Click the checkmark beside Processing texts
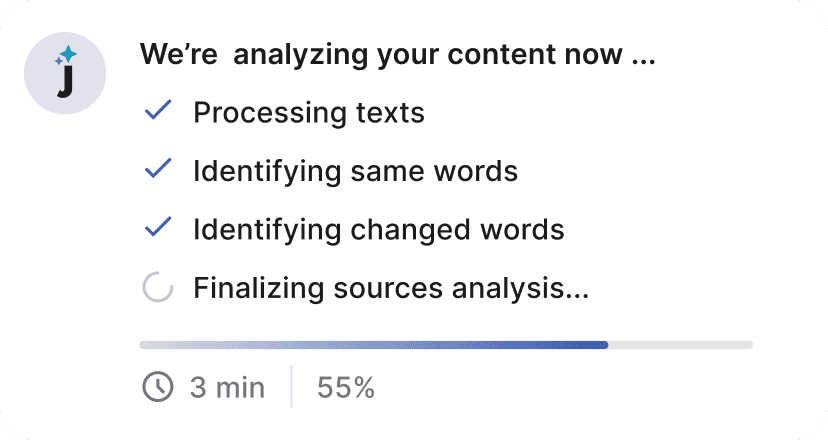The image size is (828, 440). (x=158, y=109)
